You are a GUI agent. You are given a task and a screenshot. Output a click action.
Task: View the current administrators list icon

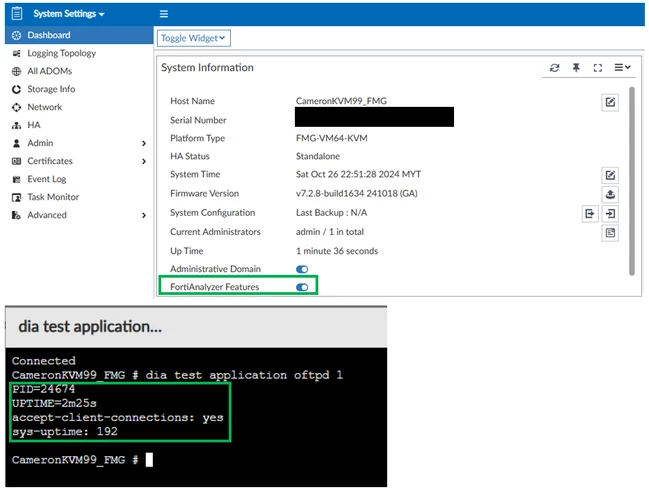click(x=610, y=233)
